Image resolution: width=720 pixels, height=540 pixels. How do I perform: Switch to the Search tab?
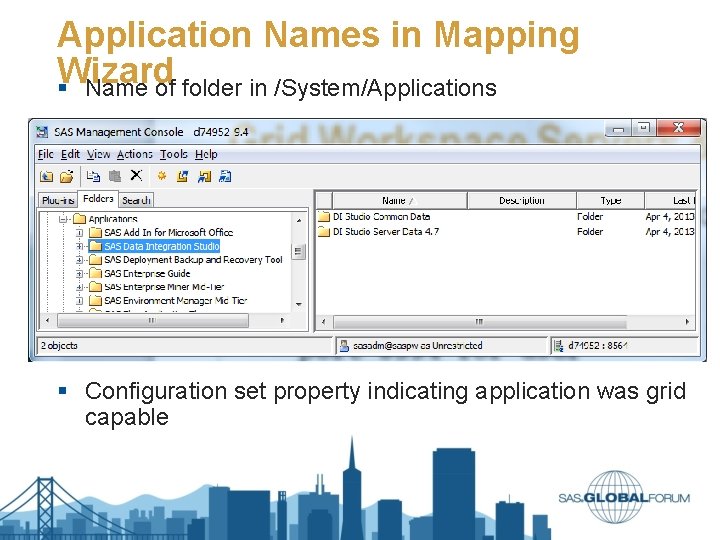136,200
